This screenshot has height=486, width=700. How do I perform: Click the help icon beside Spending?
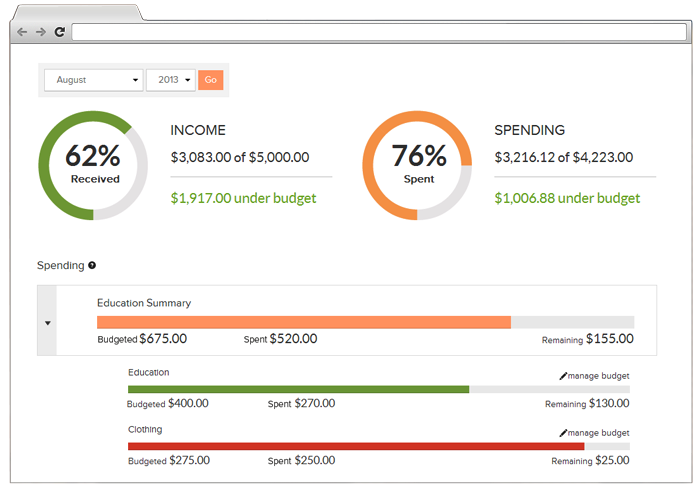coord(92,266)
